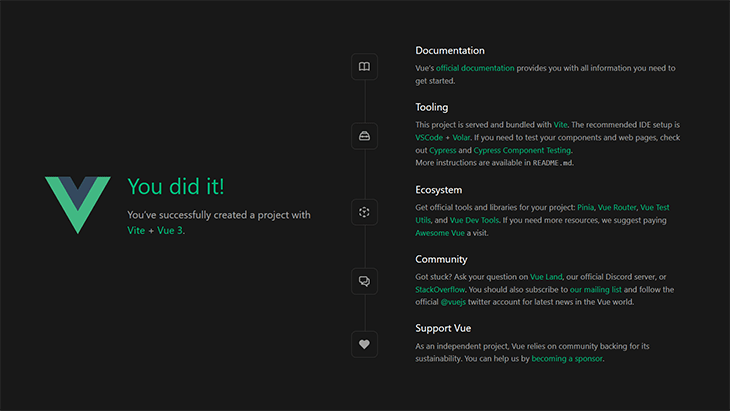Click the Tooling toolbox icon
Image resolution: width=730 pixels, height=411 pixels.
(x=365, y=136)
